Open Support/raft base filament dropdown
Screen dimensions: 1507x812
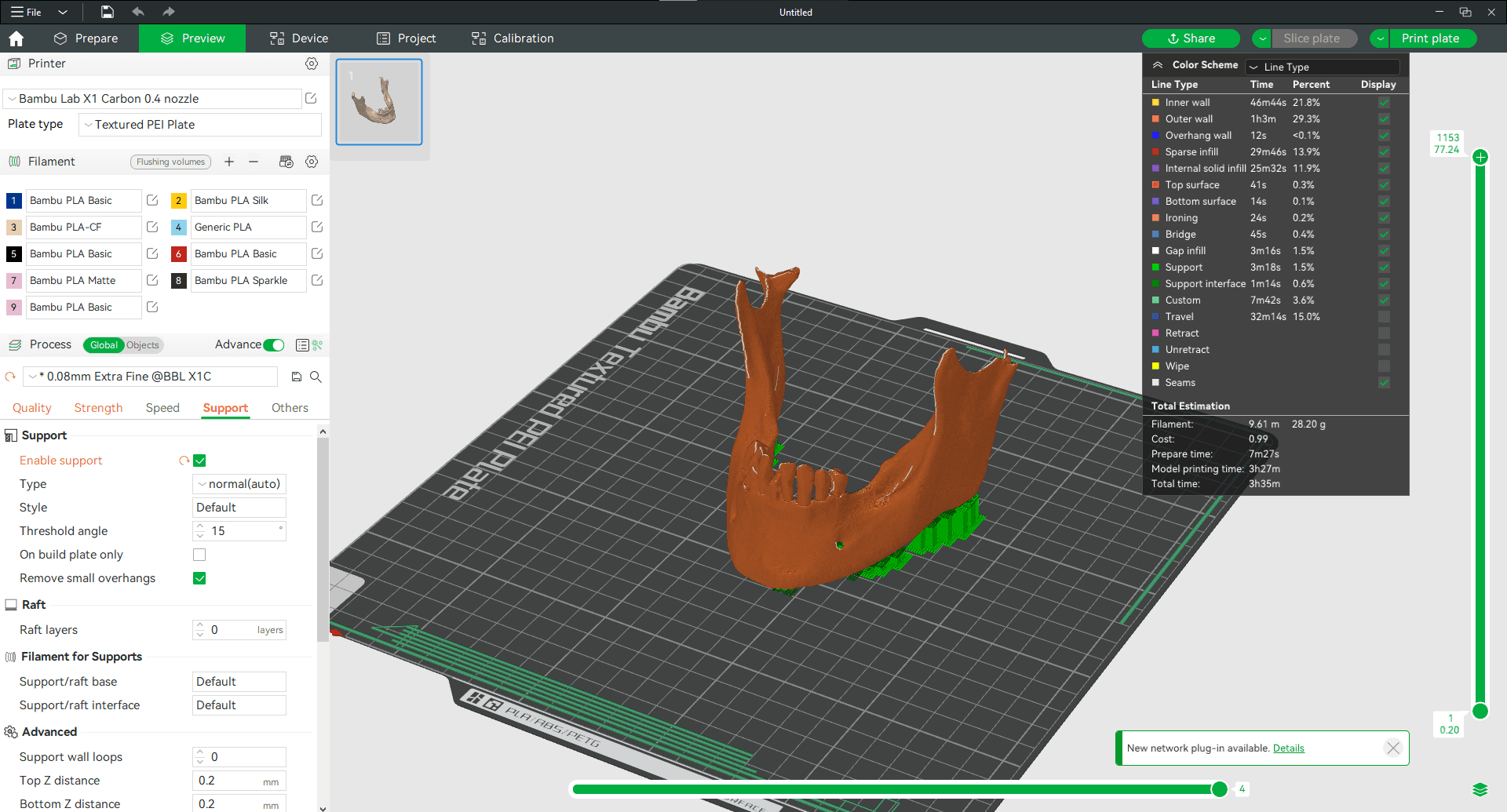click(239, 682)
